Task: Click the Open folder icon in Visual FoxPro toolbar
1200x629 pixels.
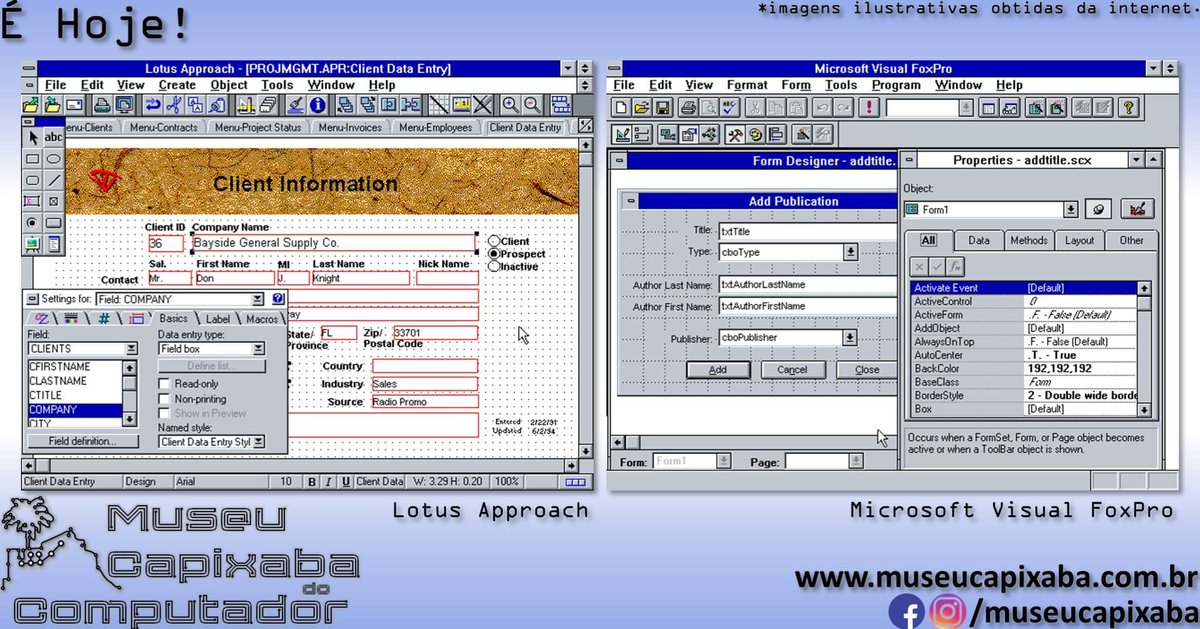Action: point(641,107)
